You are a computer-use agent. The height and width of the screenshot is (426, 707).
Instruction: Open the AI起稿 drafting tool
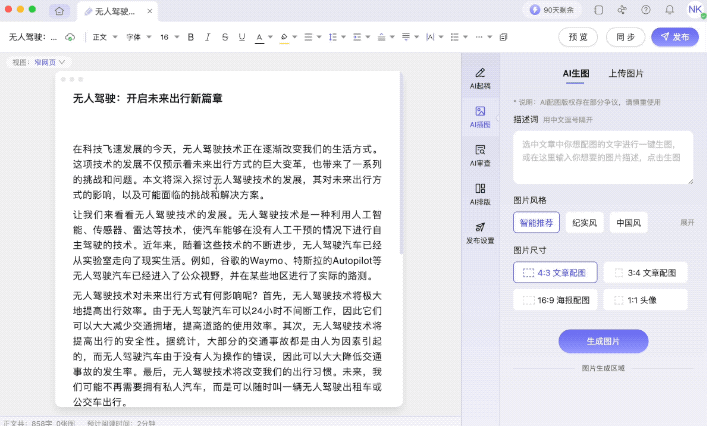(x=480, y=78)
